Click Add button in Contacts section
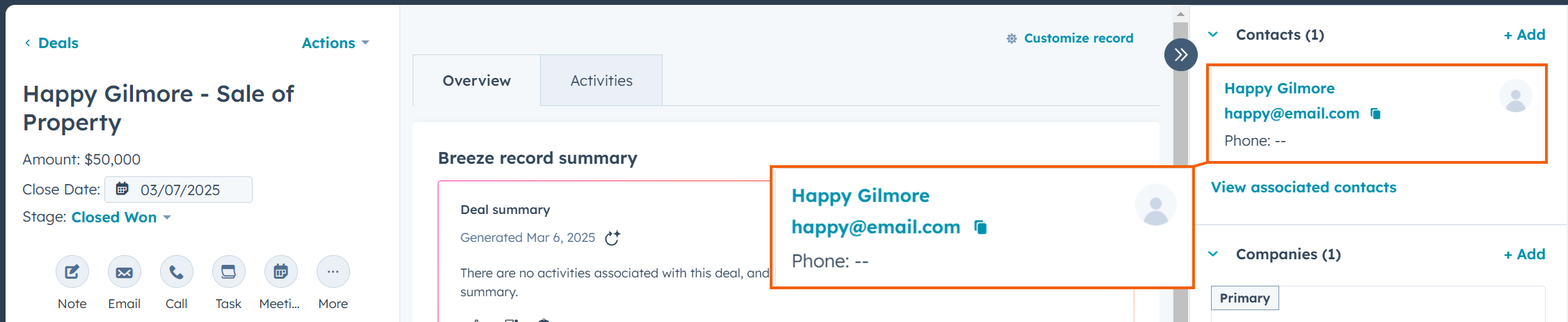The height and width of the screenshot is (322, 1568). (1524, 35)
